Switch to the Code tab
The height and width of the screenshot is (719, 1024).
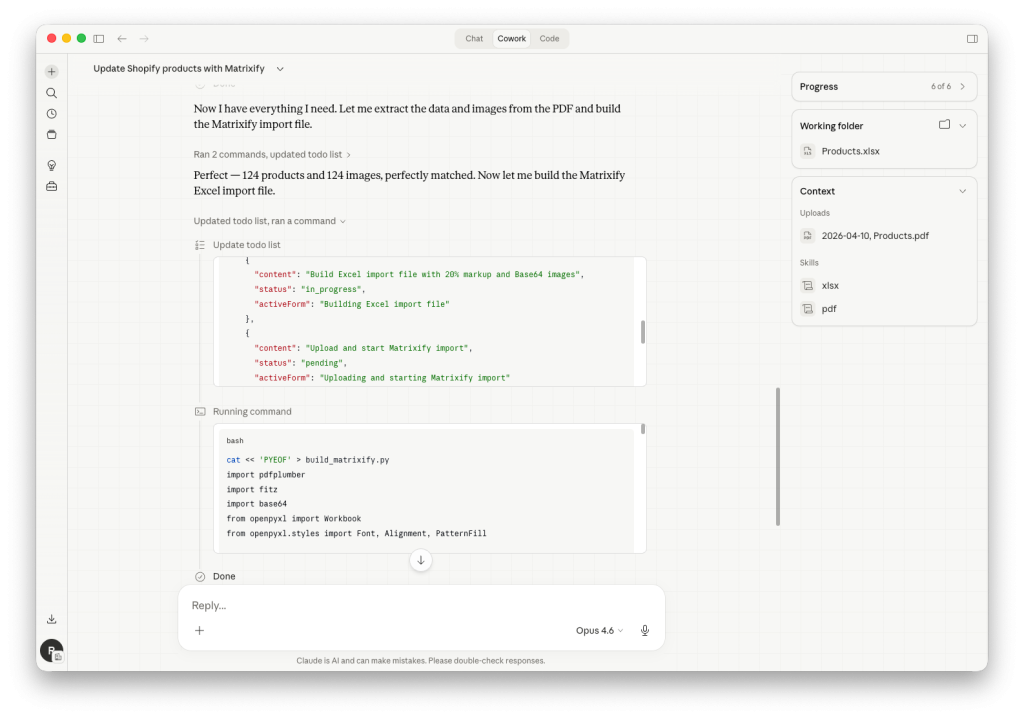549,38
